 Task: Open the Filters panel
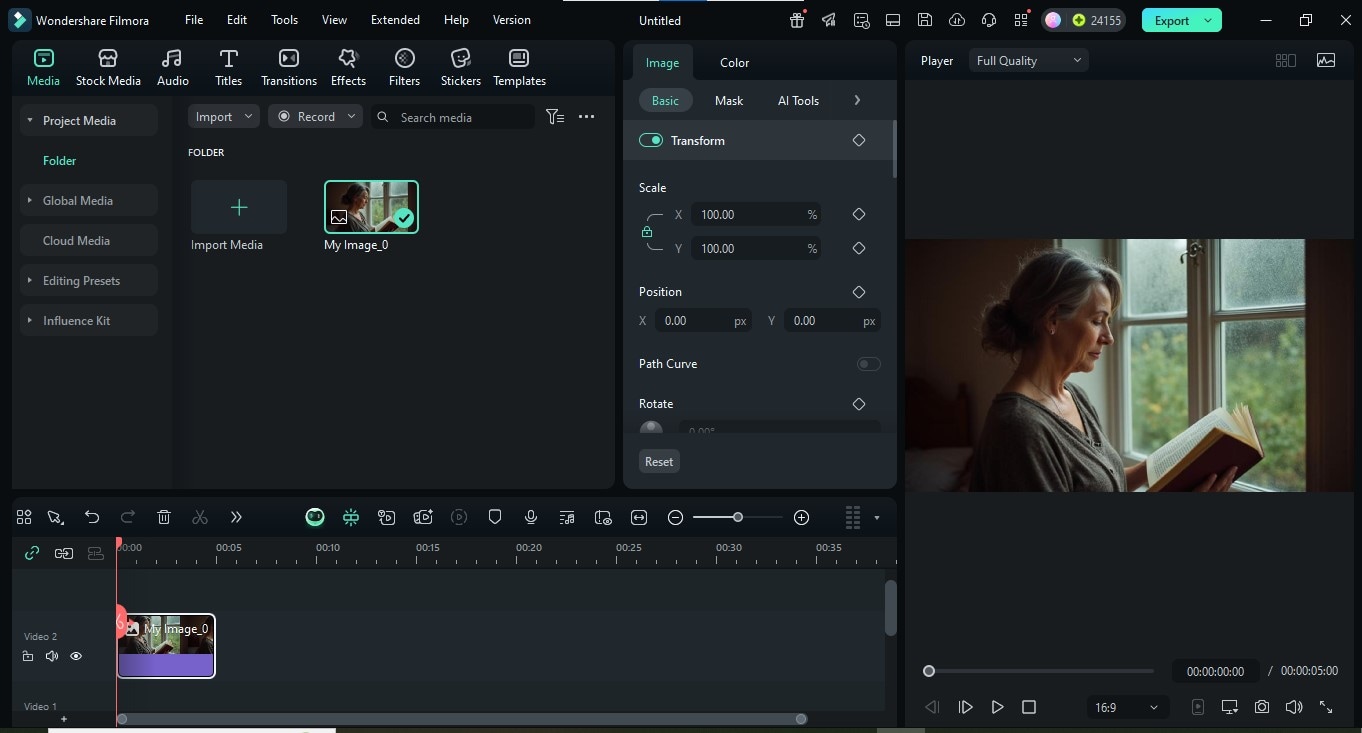pyautogui.click(x=404, y=67)
